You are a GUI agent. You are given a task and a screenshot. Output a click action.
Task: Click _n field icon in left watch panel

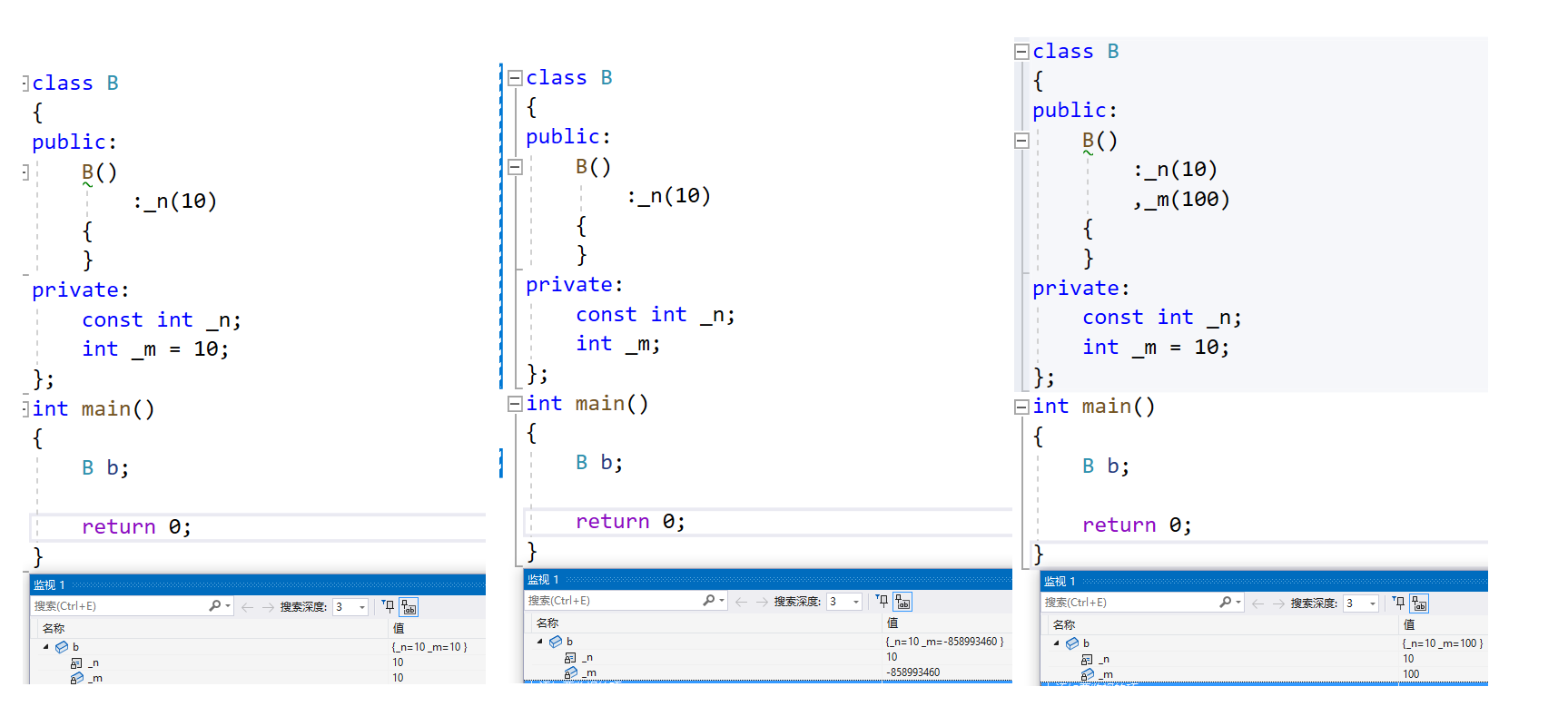(x=76, y=663)
